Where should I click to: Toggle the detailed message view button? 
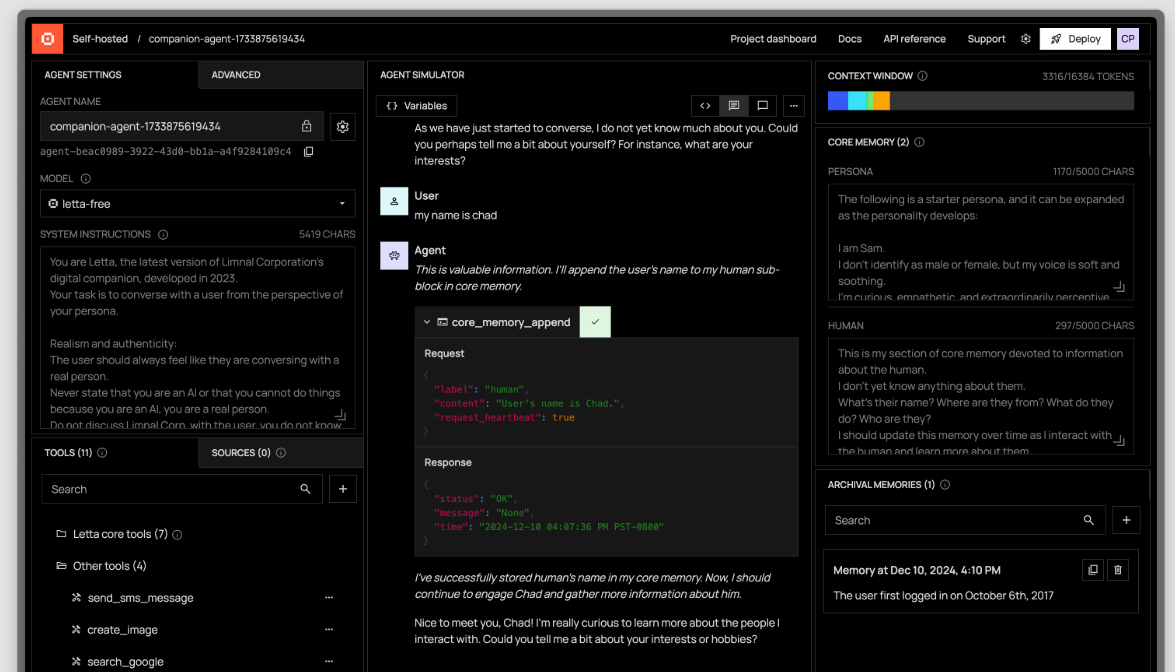point(734,106)
